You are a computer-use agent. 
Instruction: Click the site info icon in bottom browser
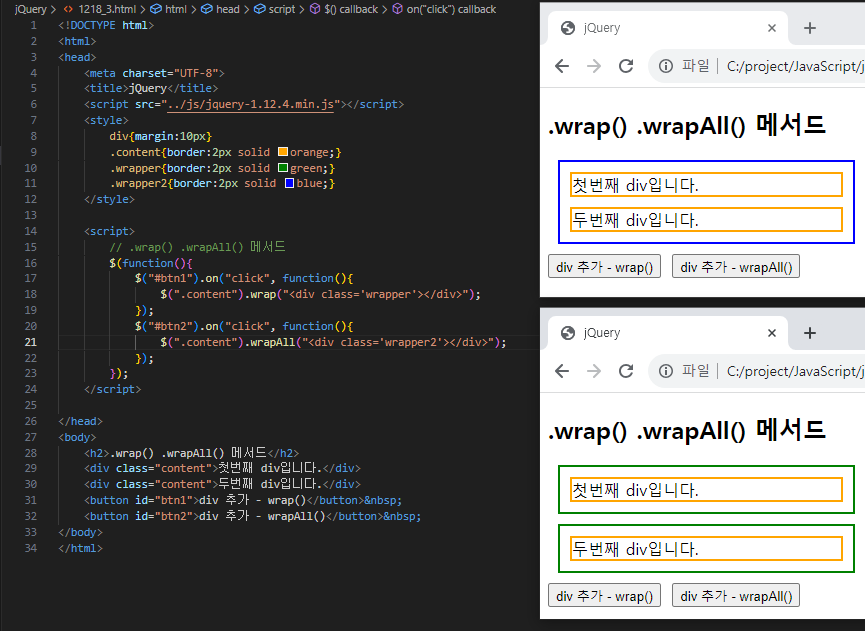pyautogui.click(x=666, y=371)
